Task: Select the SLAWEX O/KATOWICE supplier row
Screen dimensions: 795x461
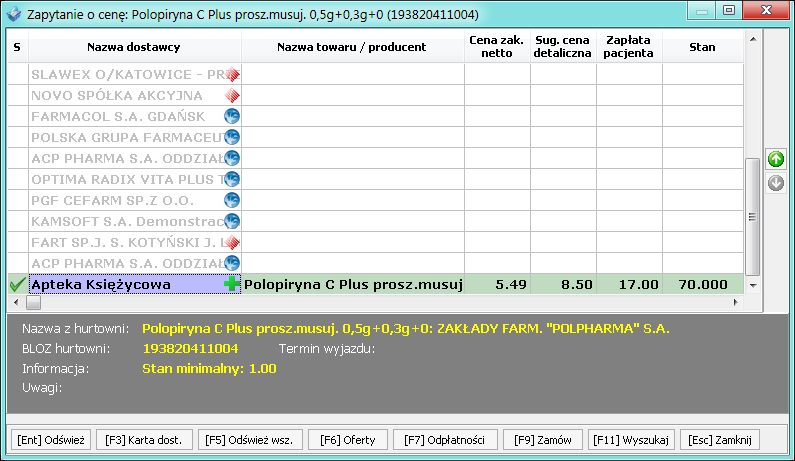Action: [376, 75]
